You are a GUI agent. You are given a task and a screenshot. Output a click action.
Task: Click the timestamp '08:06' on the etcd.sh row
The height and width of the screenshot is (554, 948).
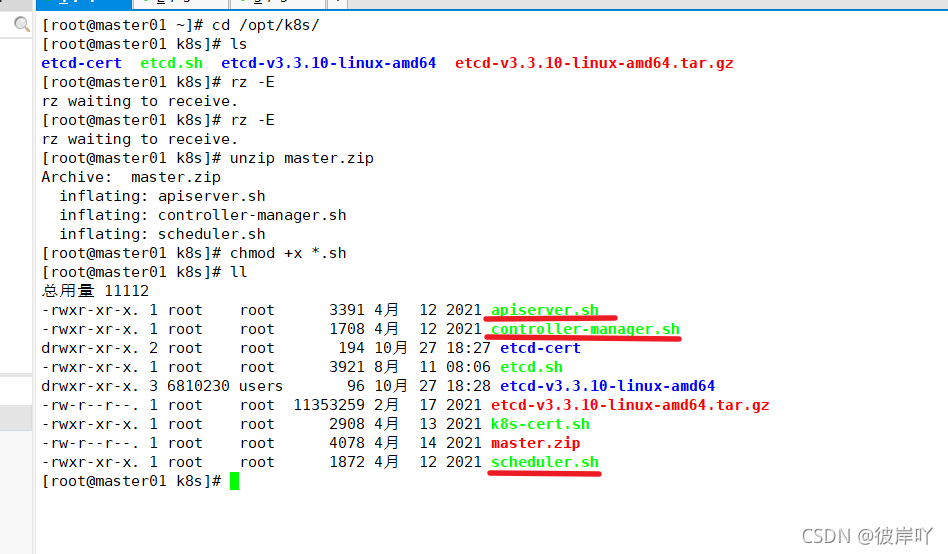tap(469, 367)
